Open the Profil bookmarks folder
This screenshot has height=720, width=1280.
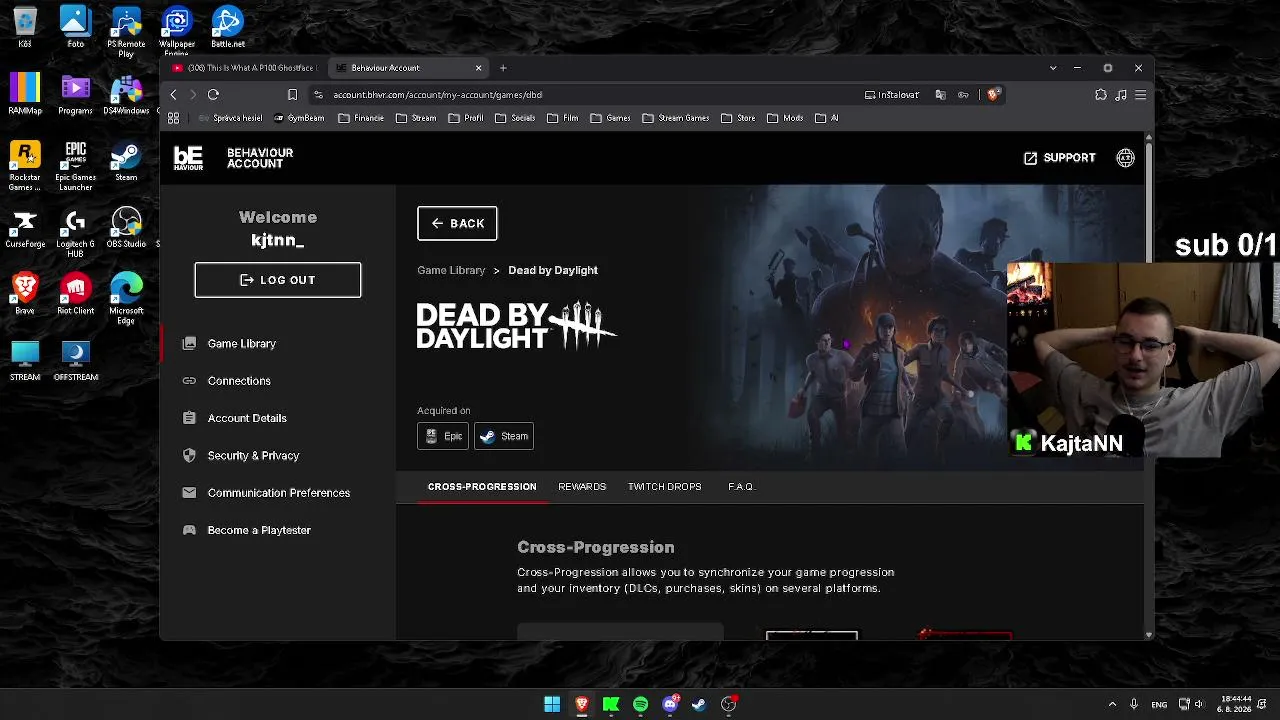(466, 118)
